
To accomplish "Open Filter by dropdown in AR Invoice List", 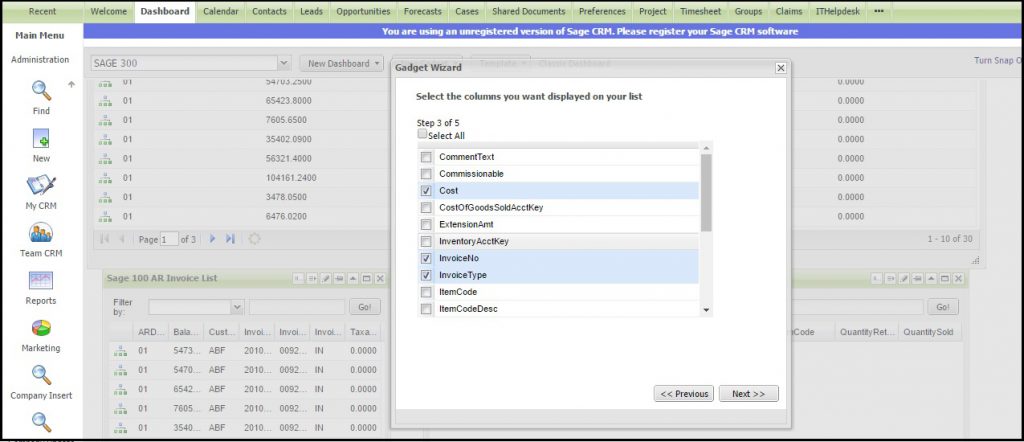I will coord(237,307).
